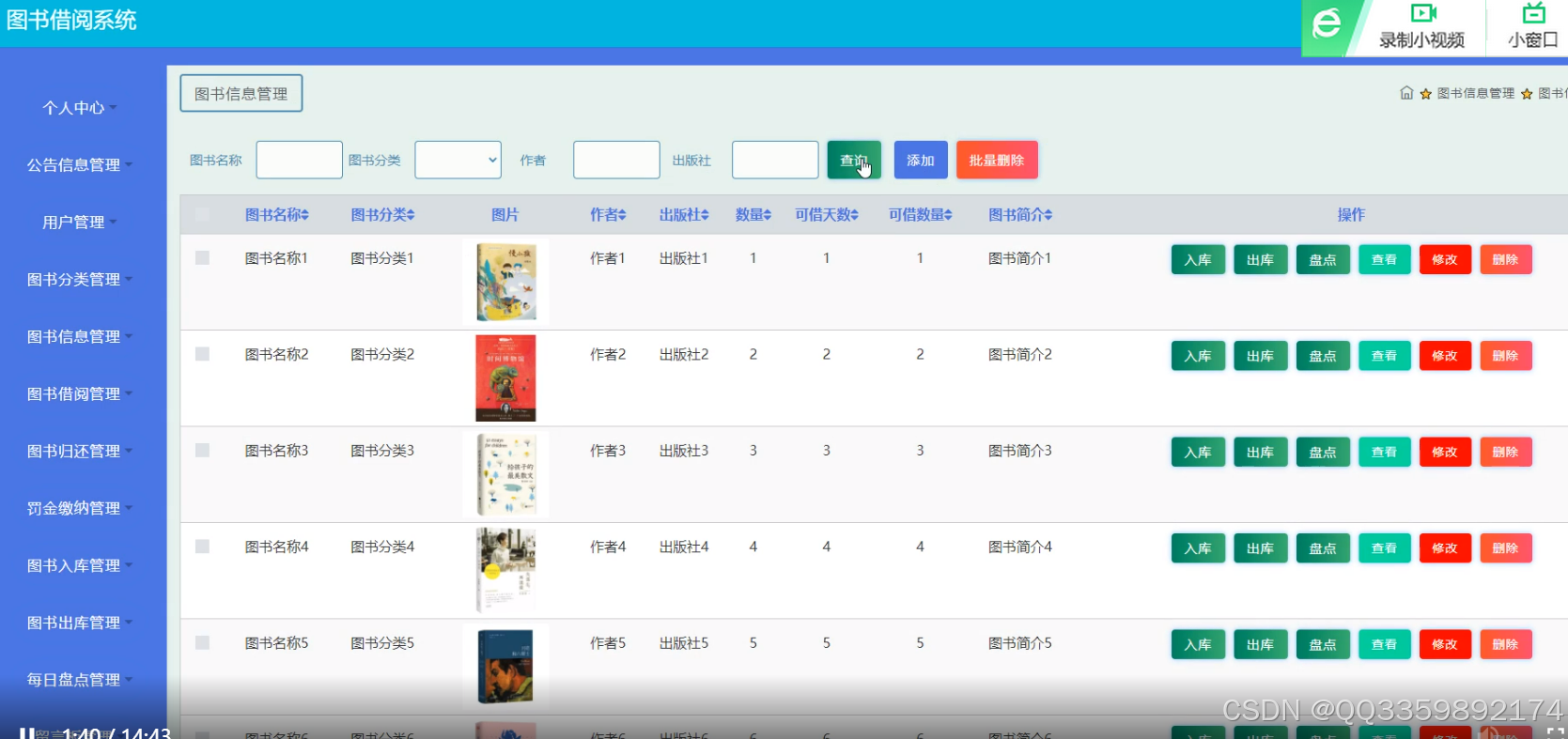Open cover image of 图书名称4
The height and width of the screenshot is (739, 1568).
[505, 570]
